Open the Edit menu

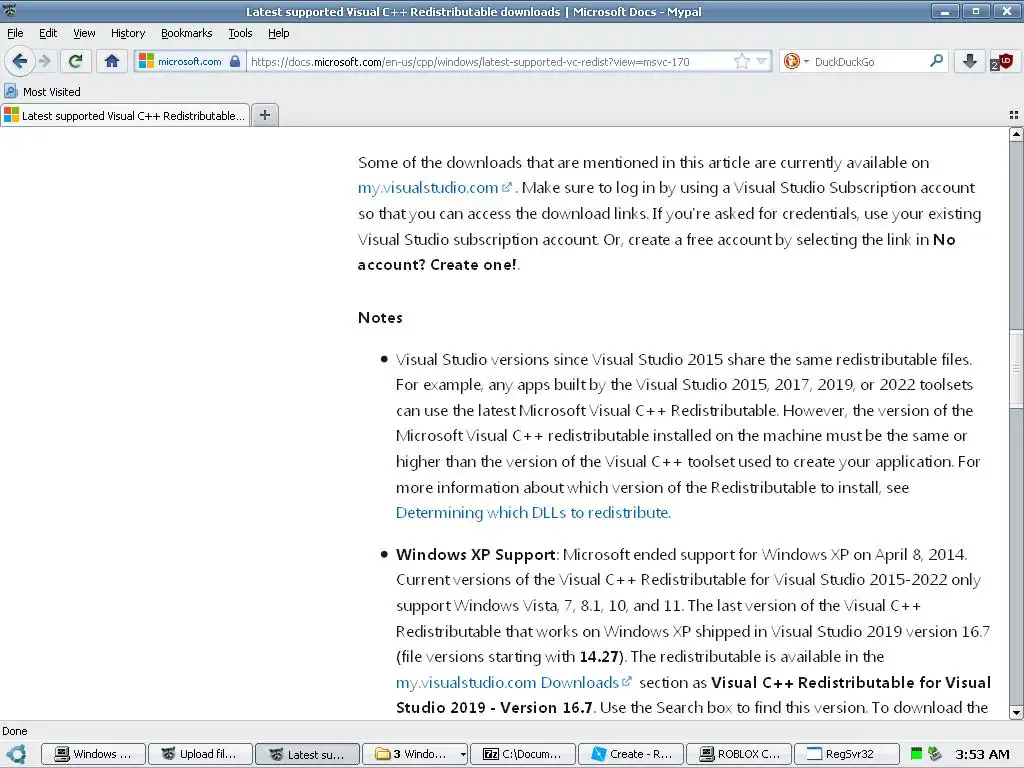click(x=48, y=33)
